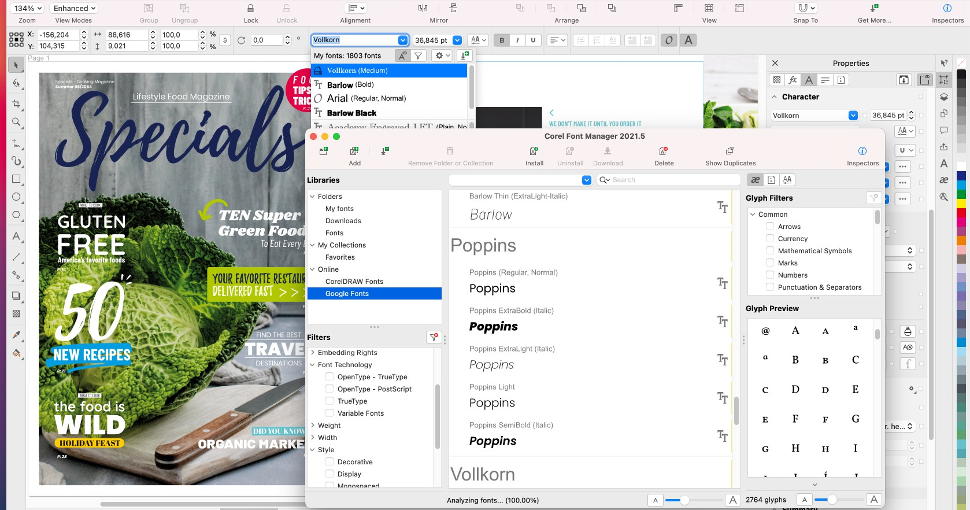Image resolution: width=970 pixels, height=510 pixels.
Task: Click the Glyph Filters funnel icon
Action: pyautogui.click(x=873, y=198)
